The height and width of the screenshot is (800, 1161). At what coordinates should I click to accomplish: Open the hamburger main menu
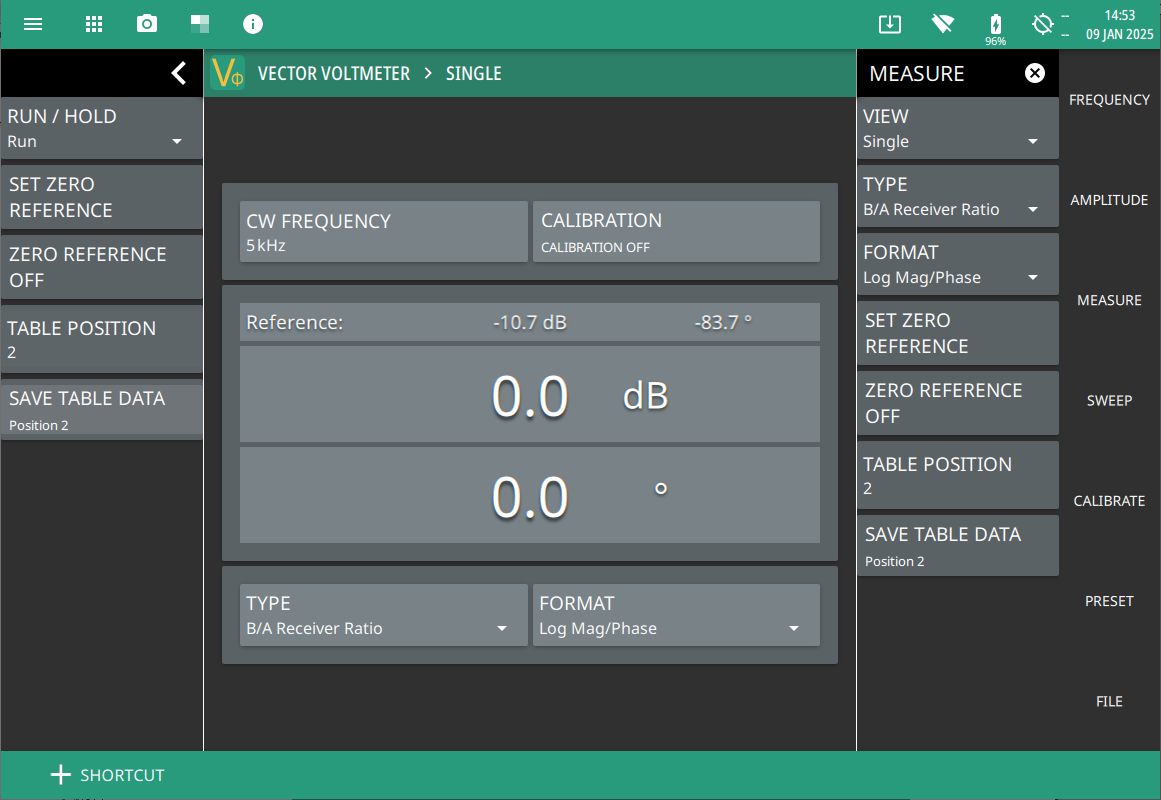[33, 24]
